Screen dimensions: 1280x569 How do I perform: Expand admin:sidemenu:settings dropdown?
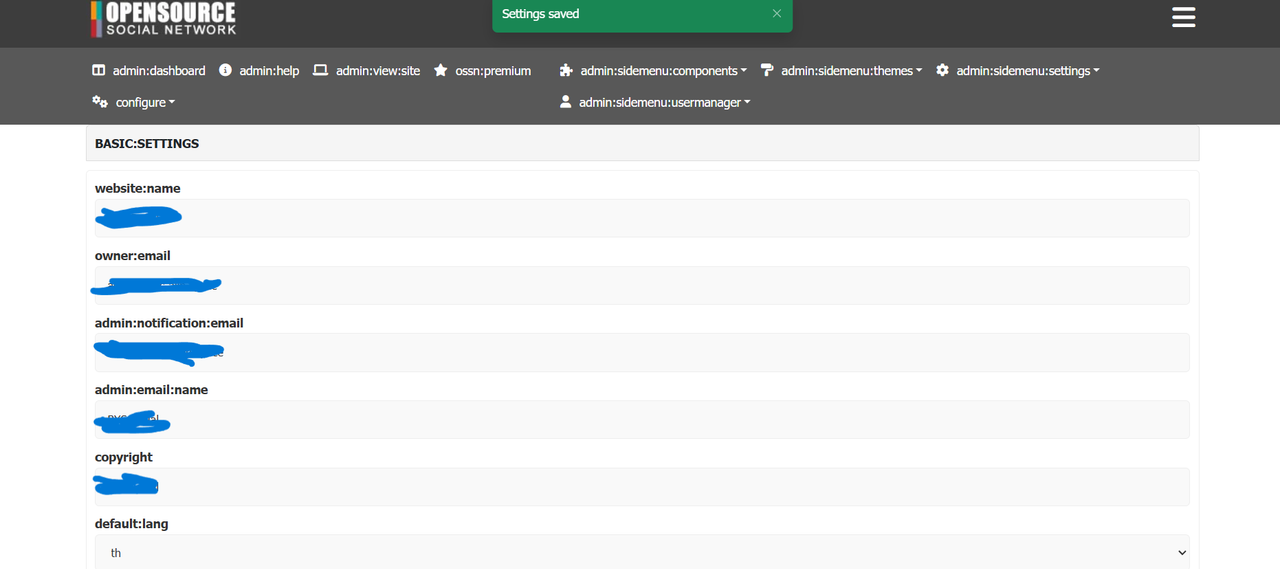(1028, 71)
